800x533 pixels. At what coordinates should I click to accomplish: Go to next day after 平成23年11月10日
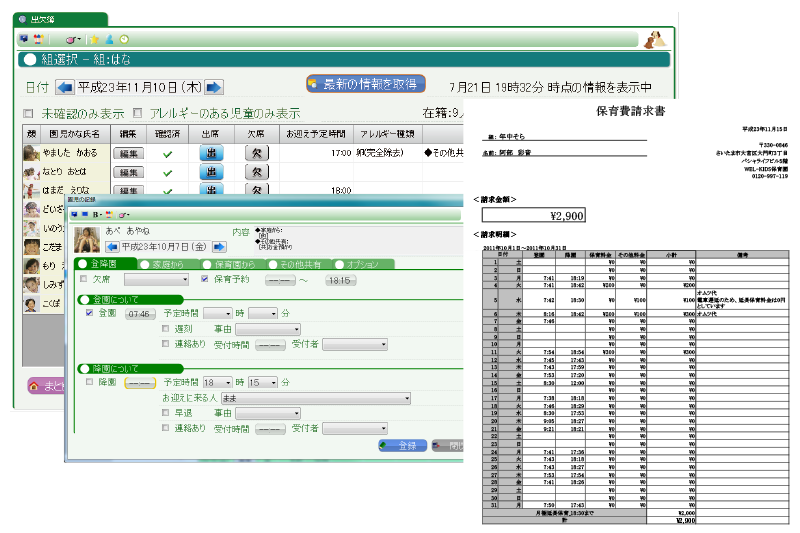(x=214, y=87)
